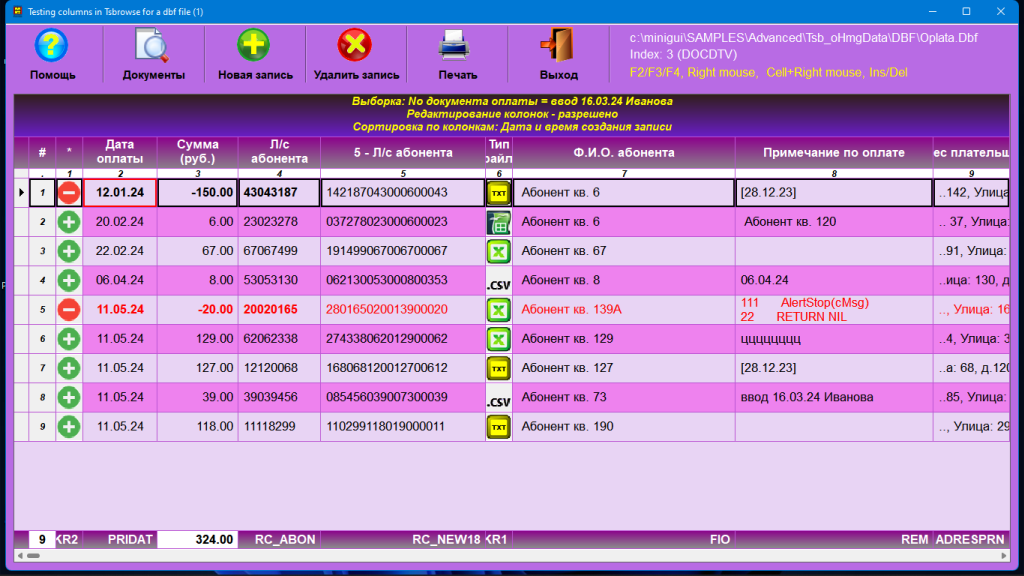Sort by Дата оплаты column header
The image size is (1024, 576).
(120, 152)
